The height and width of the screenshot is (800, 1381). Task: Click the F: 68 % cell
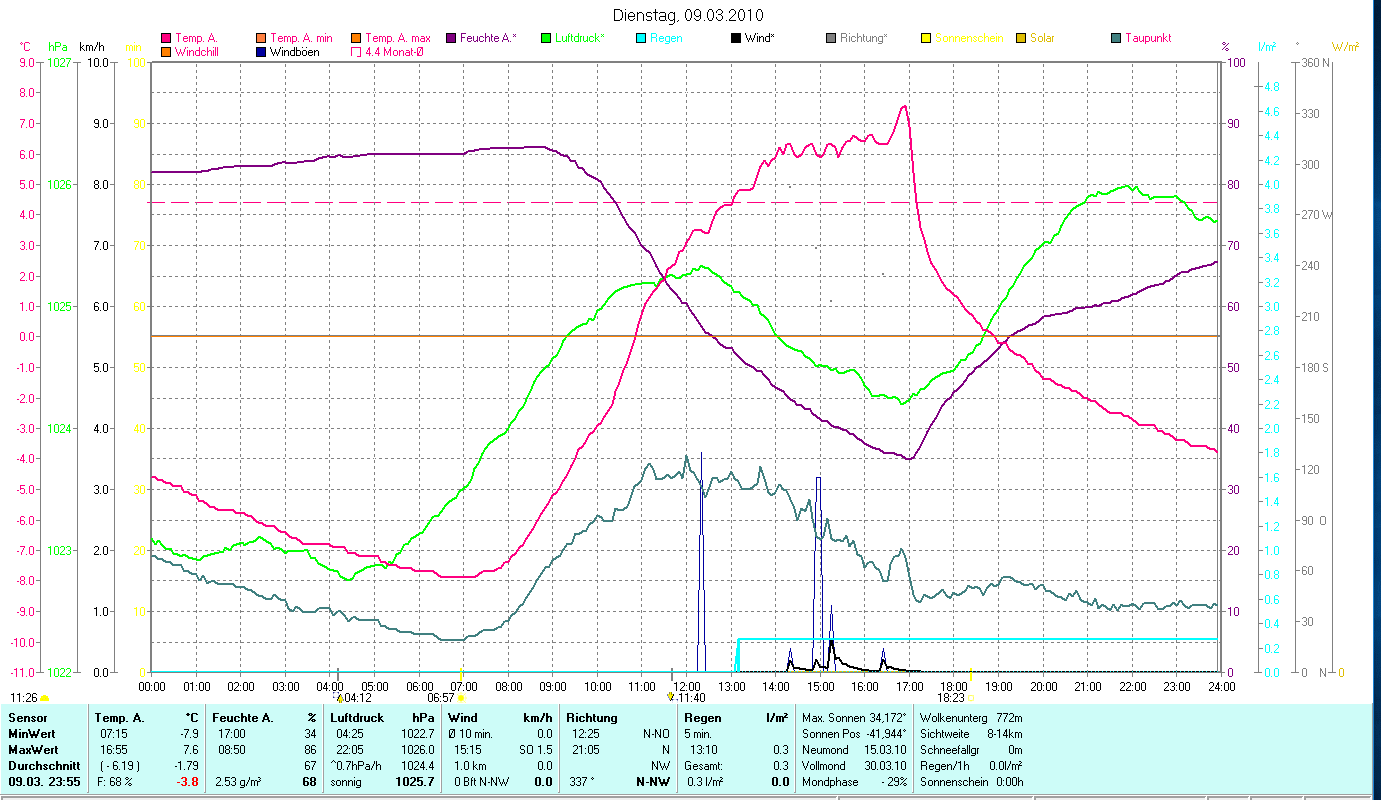(113, 782)
